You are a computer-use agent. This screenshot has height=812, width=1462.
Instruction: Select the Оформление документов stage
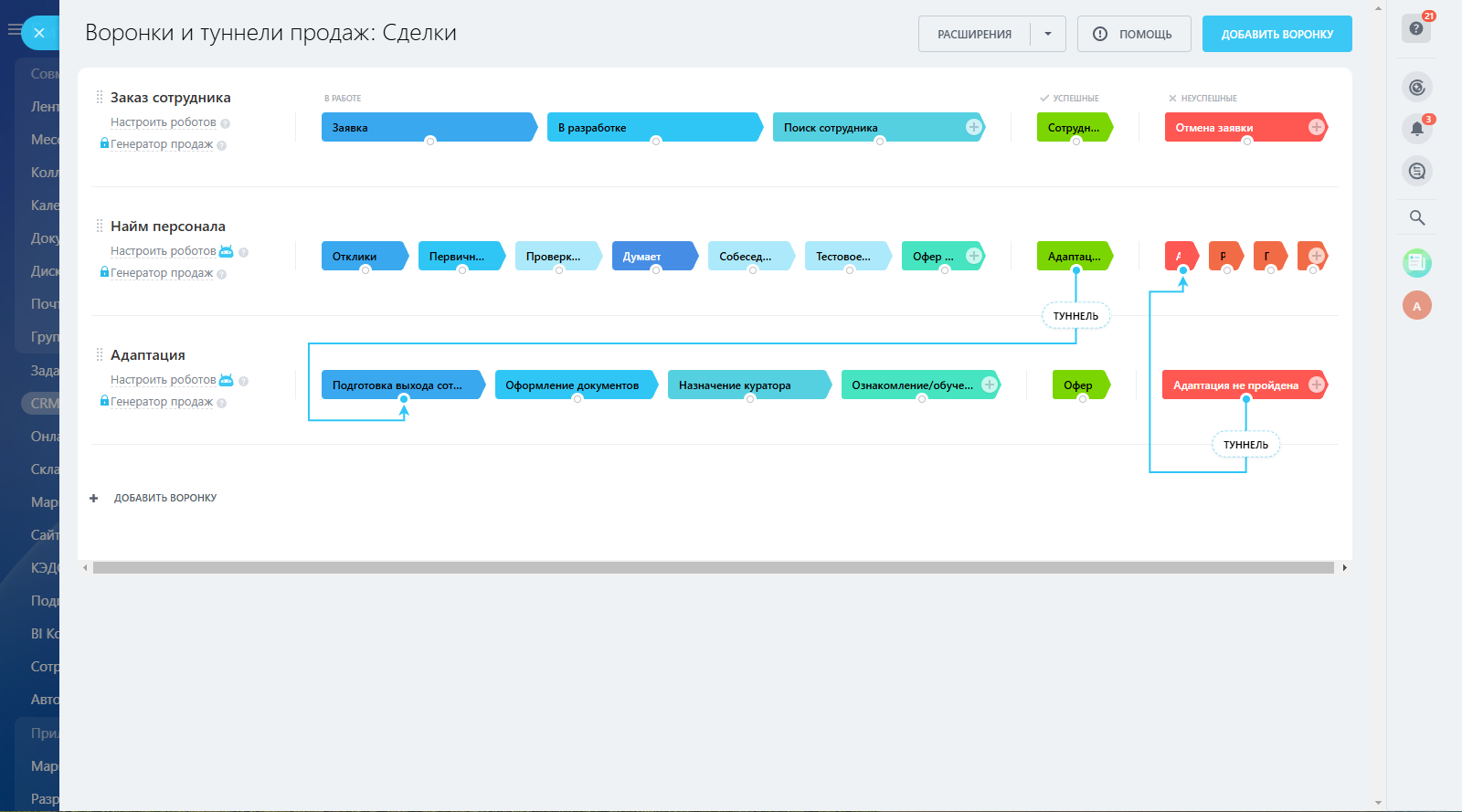pos(576,385)
